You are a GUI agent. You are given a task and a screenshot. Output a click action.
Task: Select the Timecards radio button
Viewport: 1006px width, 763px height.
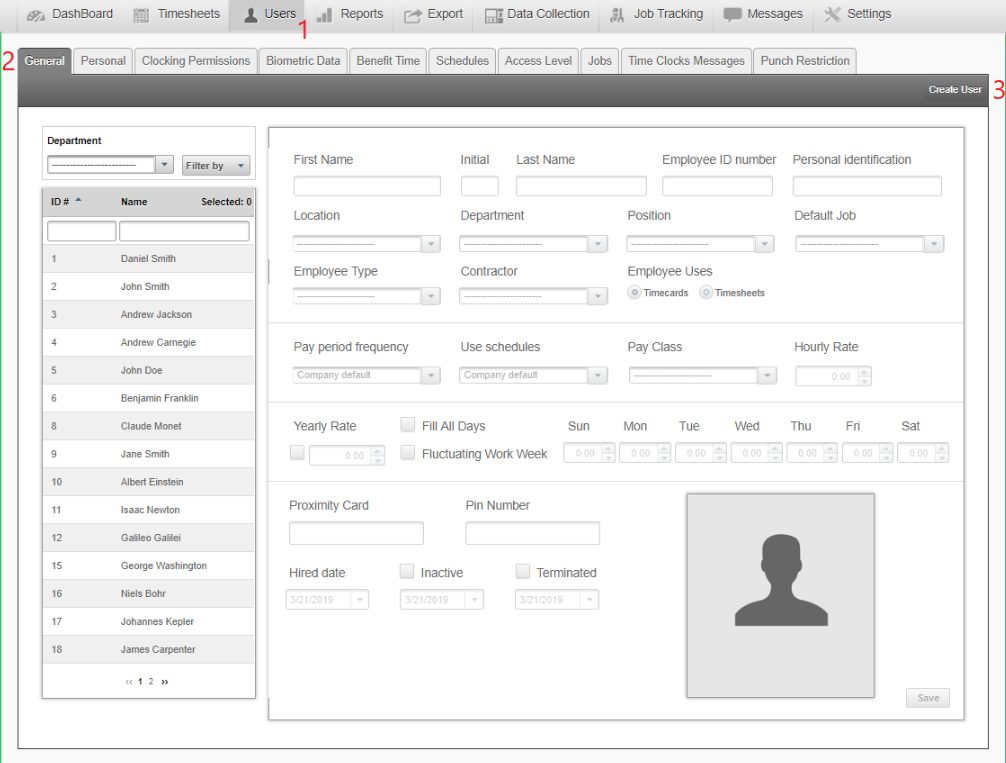(x=634, y=293)
